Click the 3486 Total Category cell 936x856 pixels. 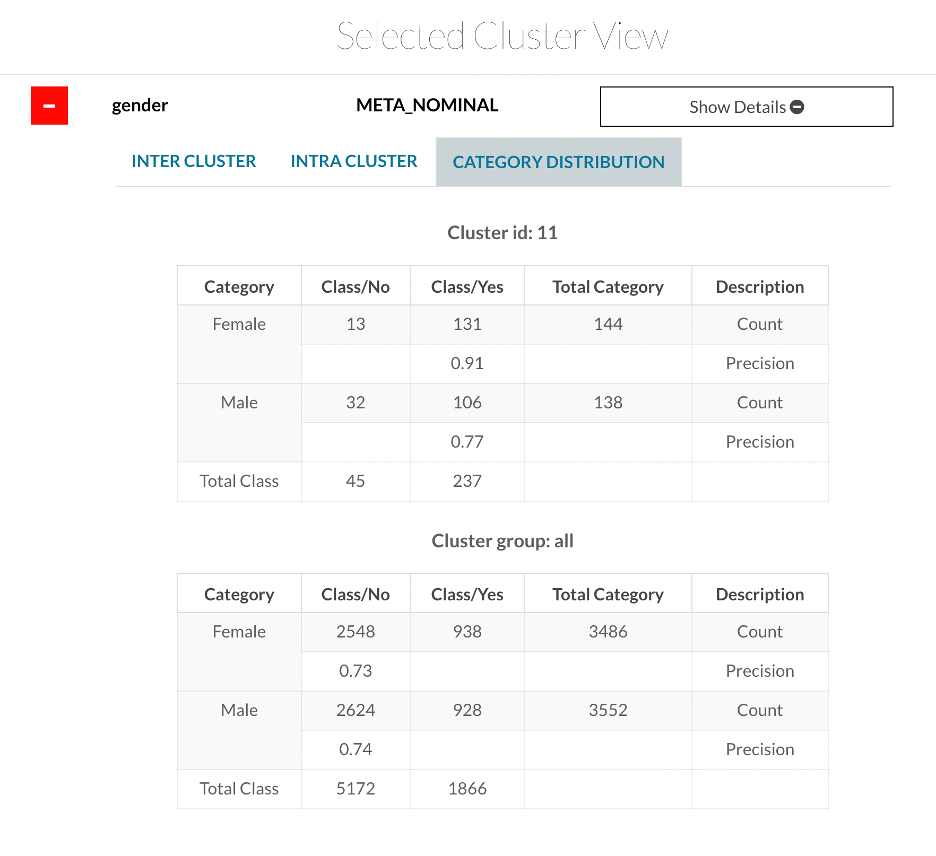coord(607,632)
